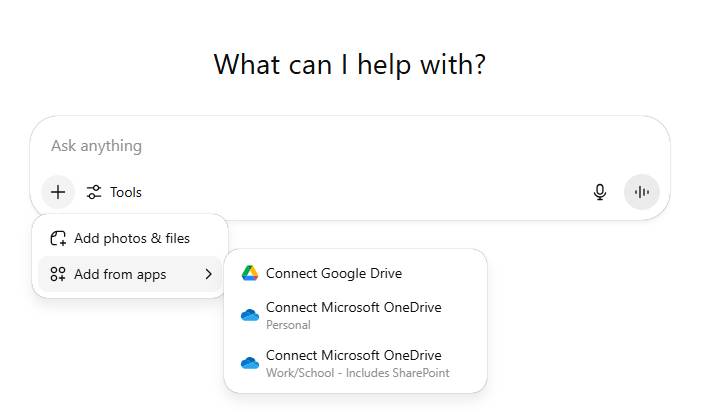Select Add photos & files text
This screenshot has height=419, width=703.
(x=132, y=238)
